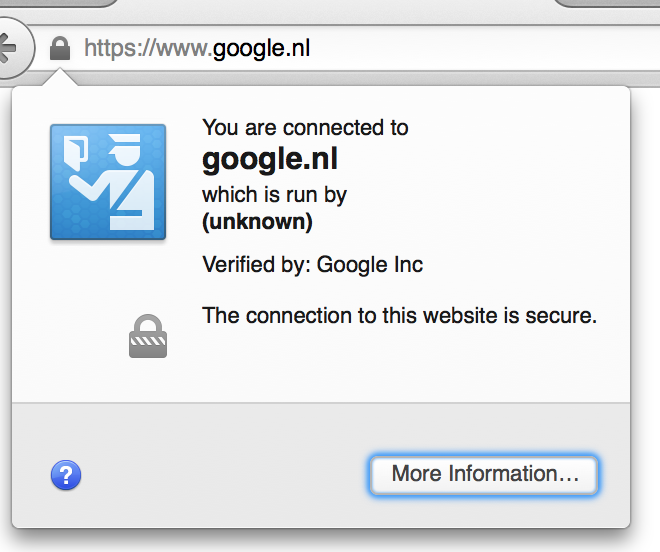Click the "https://" prefix in the URL
The width and height of the screenshot is (660, 552).
[120, 48]
